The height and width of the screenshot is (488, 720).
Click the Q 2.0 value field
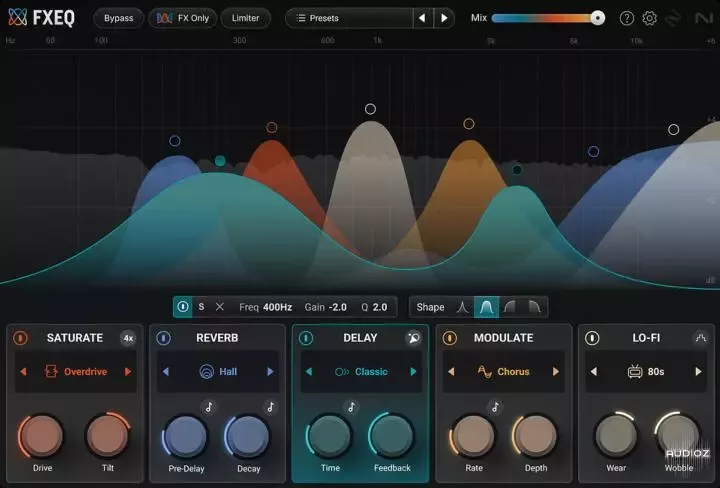click(374, 307)
